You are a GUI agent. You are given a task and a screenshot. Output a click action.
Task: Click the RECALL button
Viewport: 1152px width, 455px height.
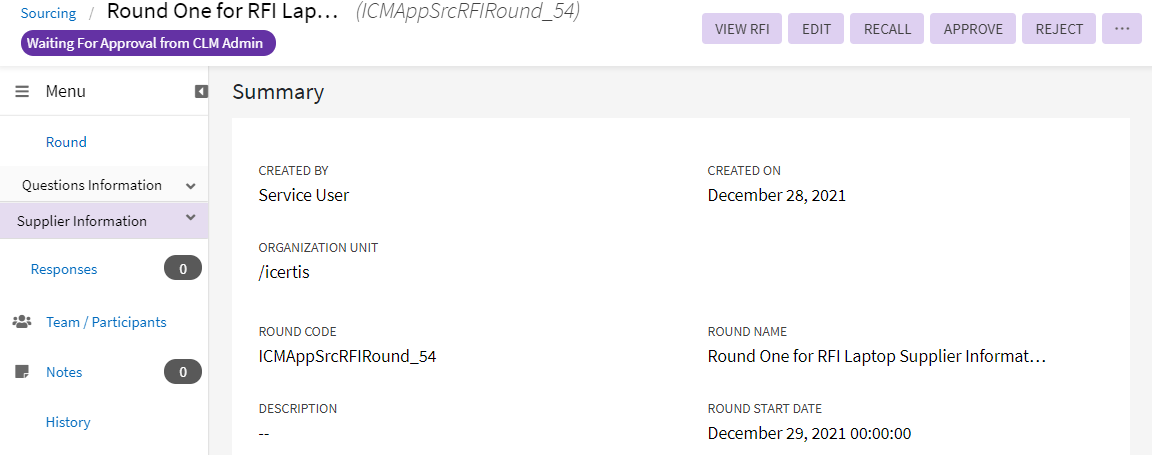pyautogui.click(x=887, y=29)
